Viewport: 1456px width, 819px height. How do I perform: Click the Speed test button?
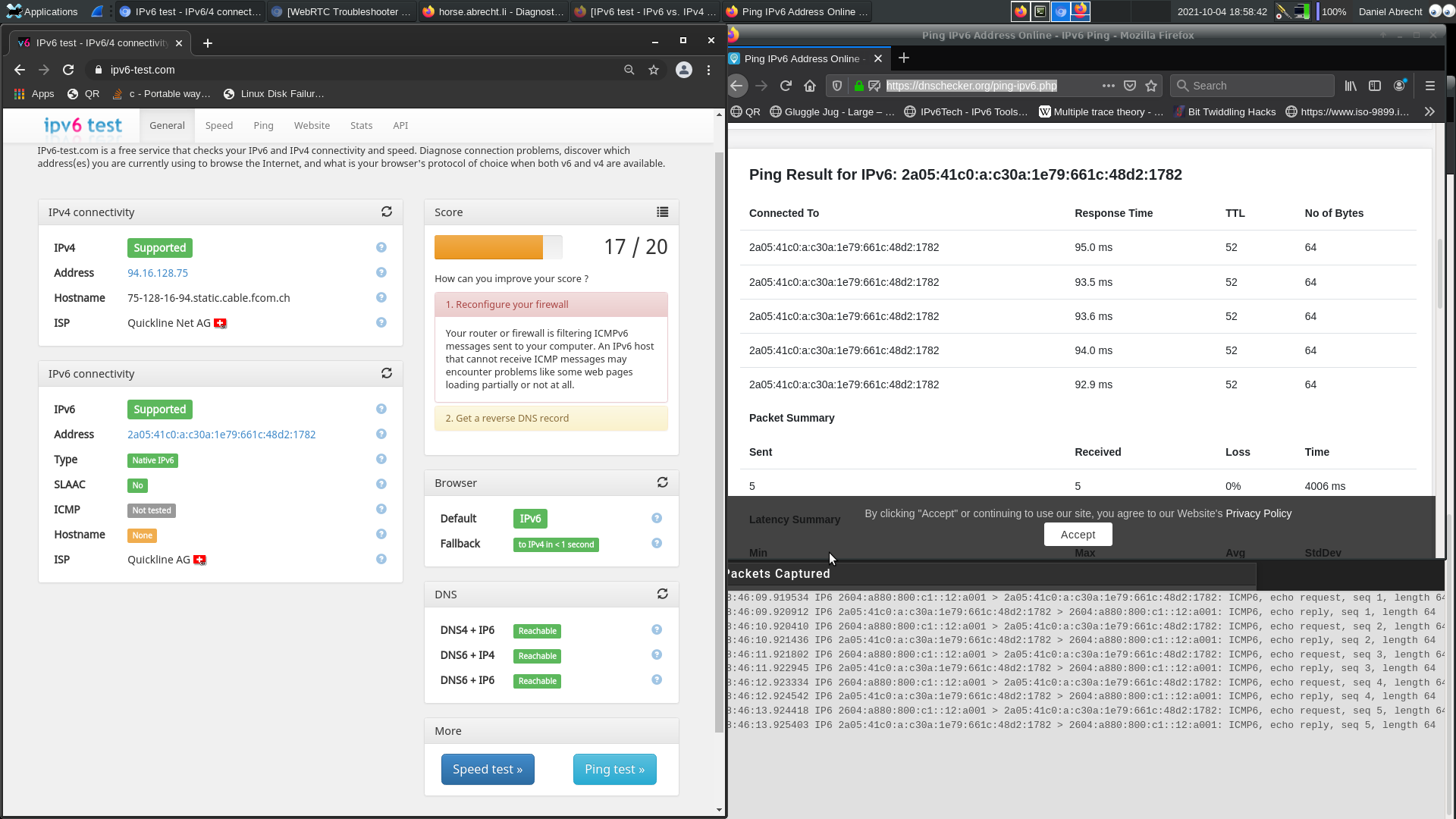coord(488,769)
